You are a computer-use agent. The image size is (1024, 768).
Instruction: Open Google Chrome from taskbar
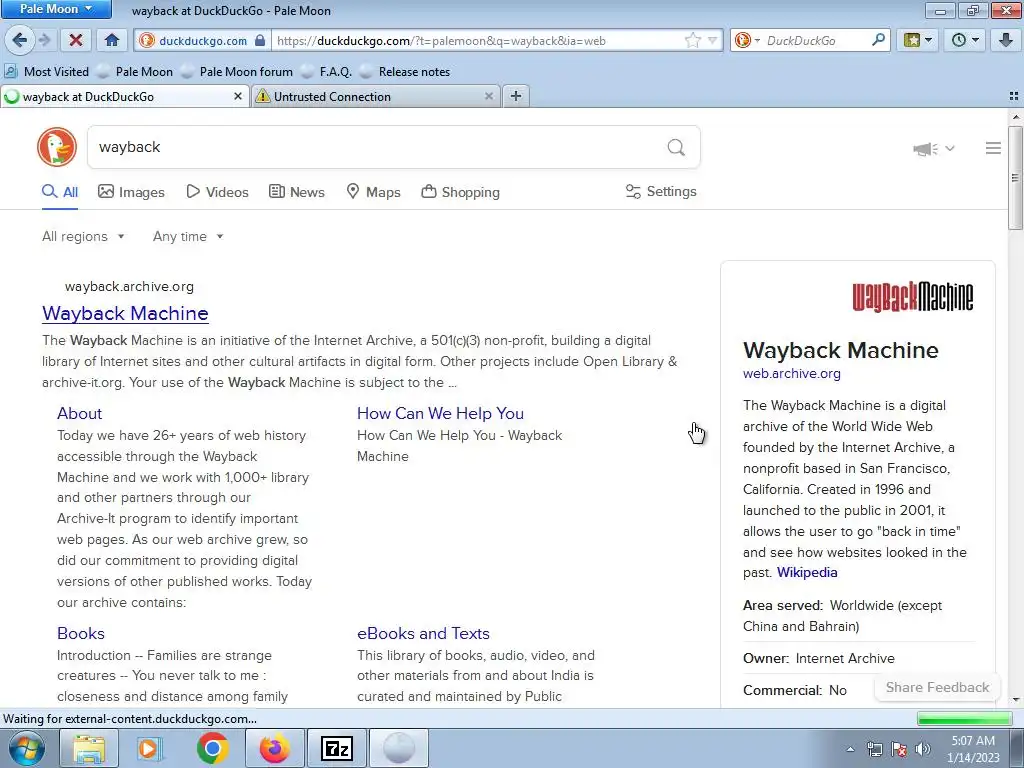click(x=212, y=748)
